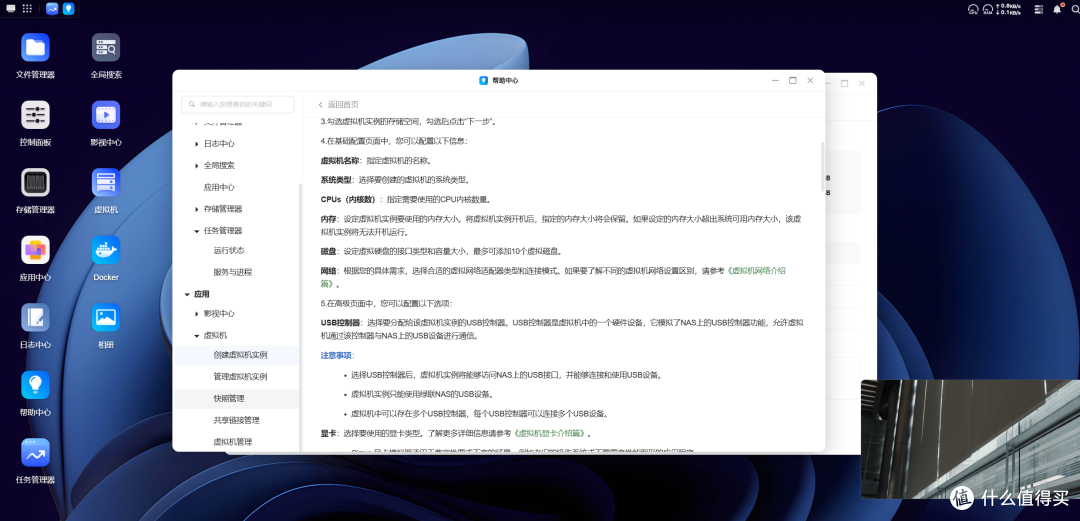This screenshot has height=521, width=1080.
Task: Go back via 返回首页 link
Action: point(338,105)
